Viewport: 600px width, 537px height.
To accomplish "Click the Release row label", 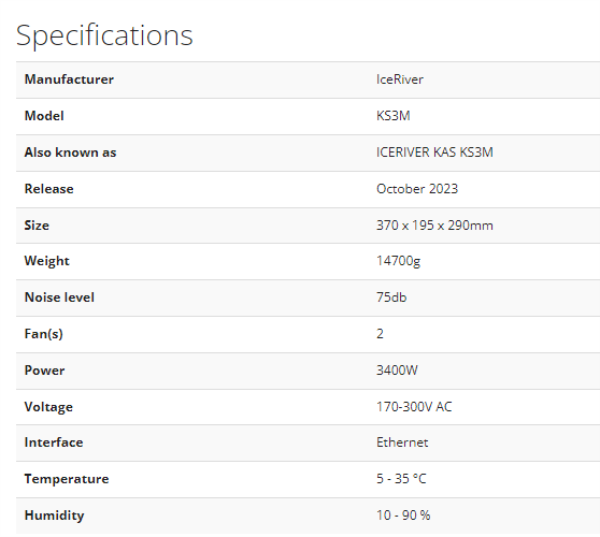I will (x=49, y=189).
